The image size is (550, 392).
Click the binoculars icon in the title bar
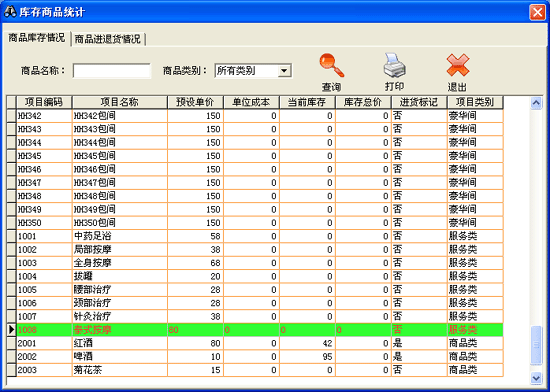(x=10, y=12)
